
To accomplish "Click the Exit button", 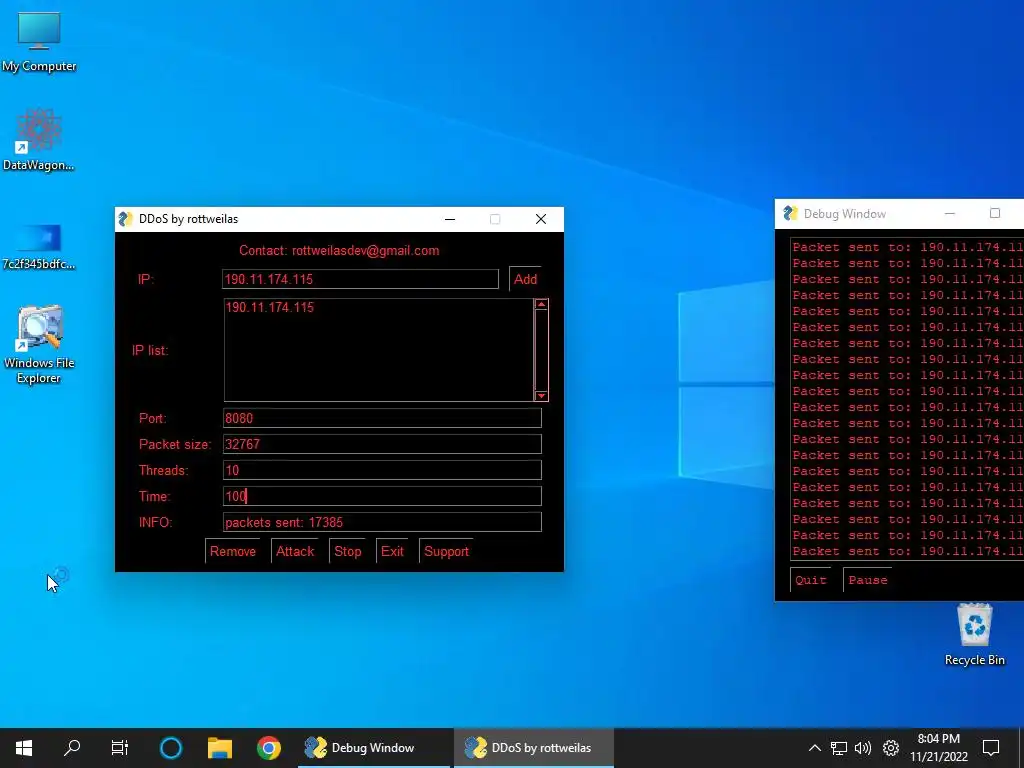I will 392,551.
